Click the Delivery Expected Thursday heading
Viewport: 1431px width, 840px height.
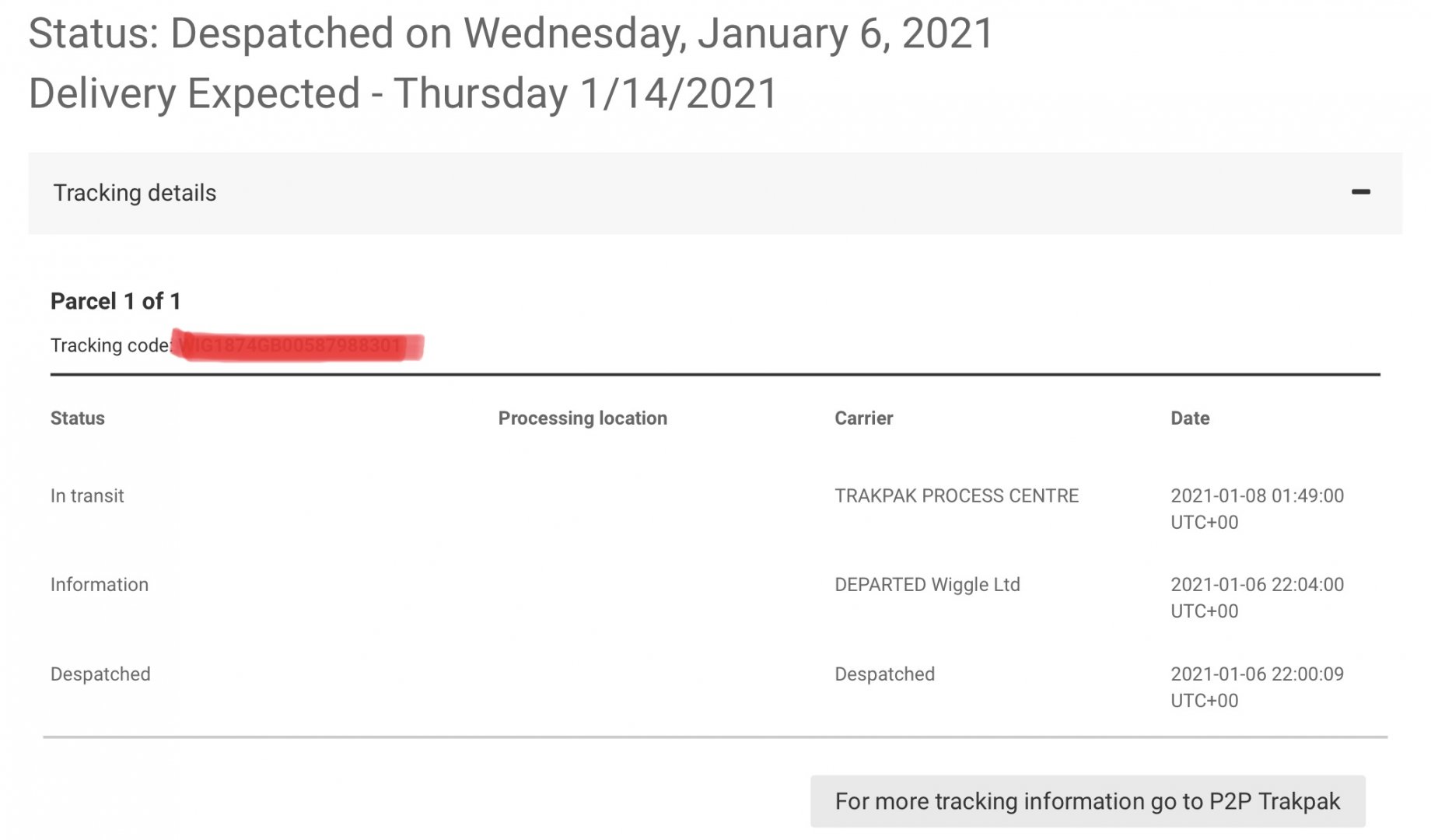(403, 93)
